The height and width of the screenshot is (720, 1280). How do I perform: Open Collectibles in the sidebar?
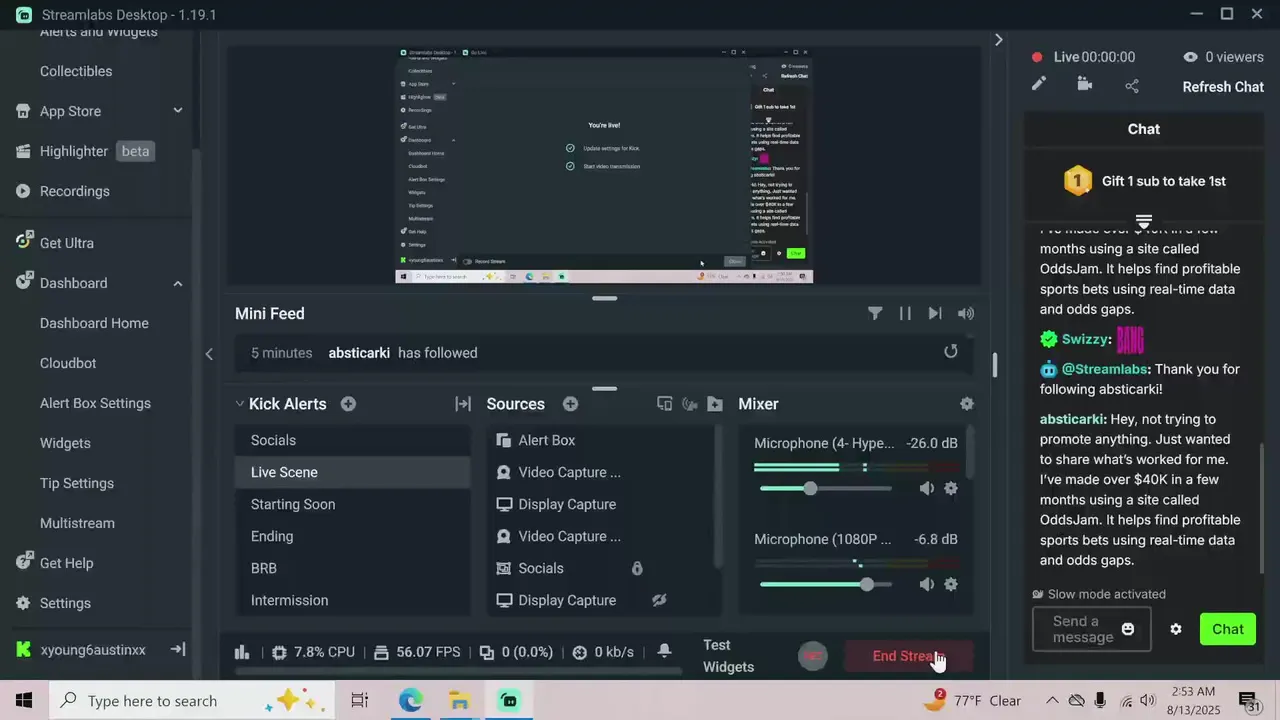pos(76,71)
